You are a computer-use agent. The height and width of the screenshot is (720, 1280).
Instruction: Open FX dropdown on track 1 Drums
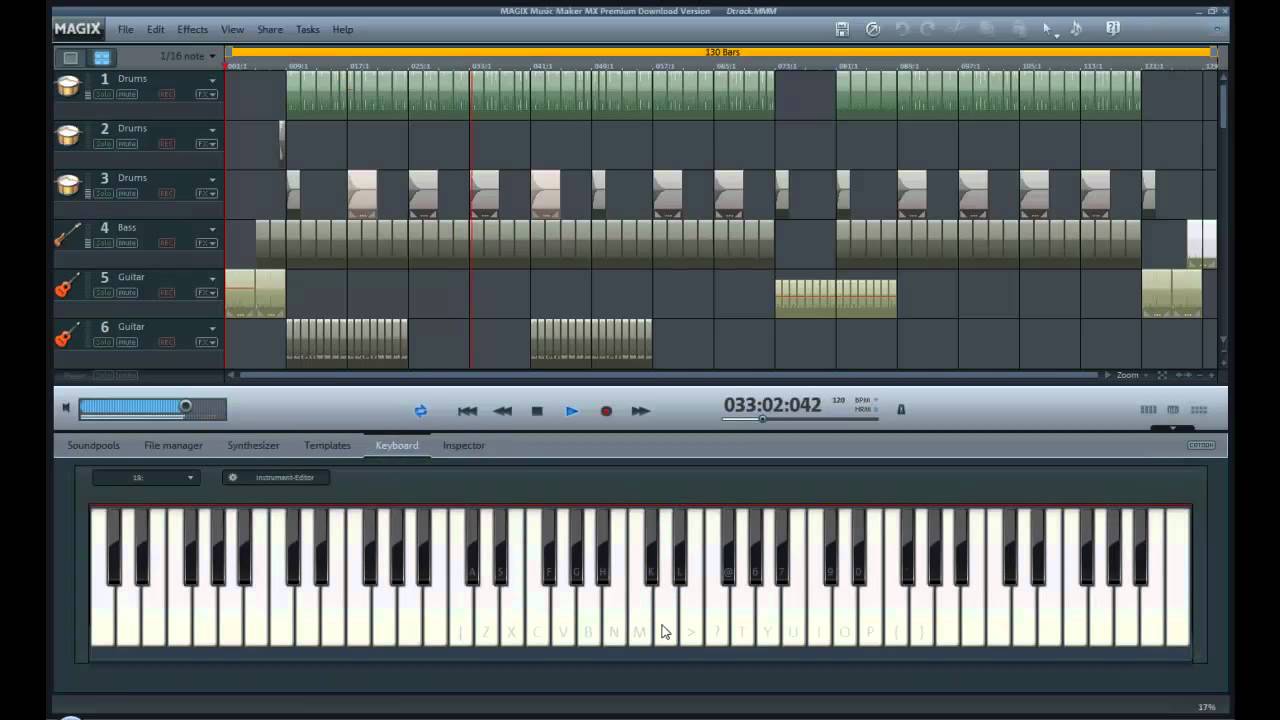click(x=206, y=94)
